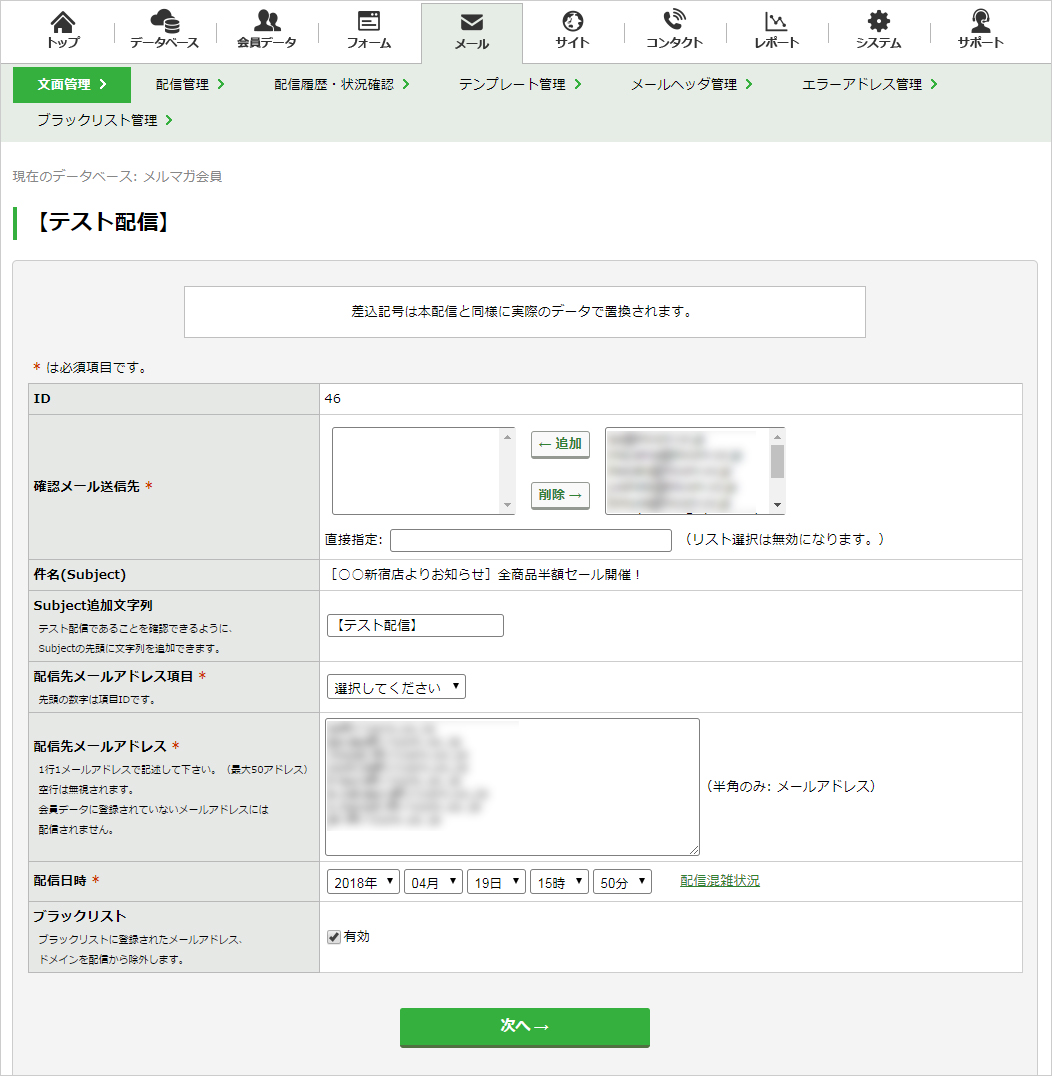Go to 配信管理 submenu
The width and height of the screenshot is (1052, 1076).
click(x=190, y=84)
